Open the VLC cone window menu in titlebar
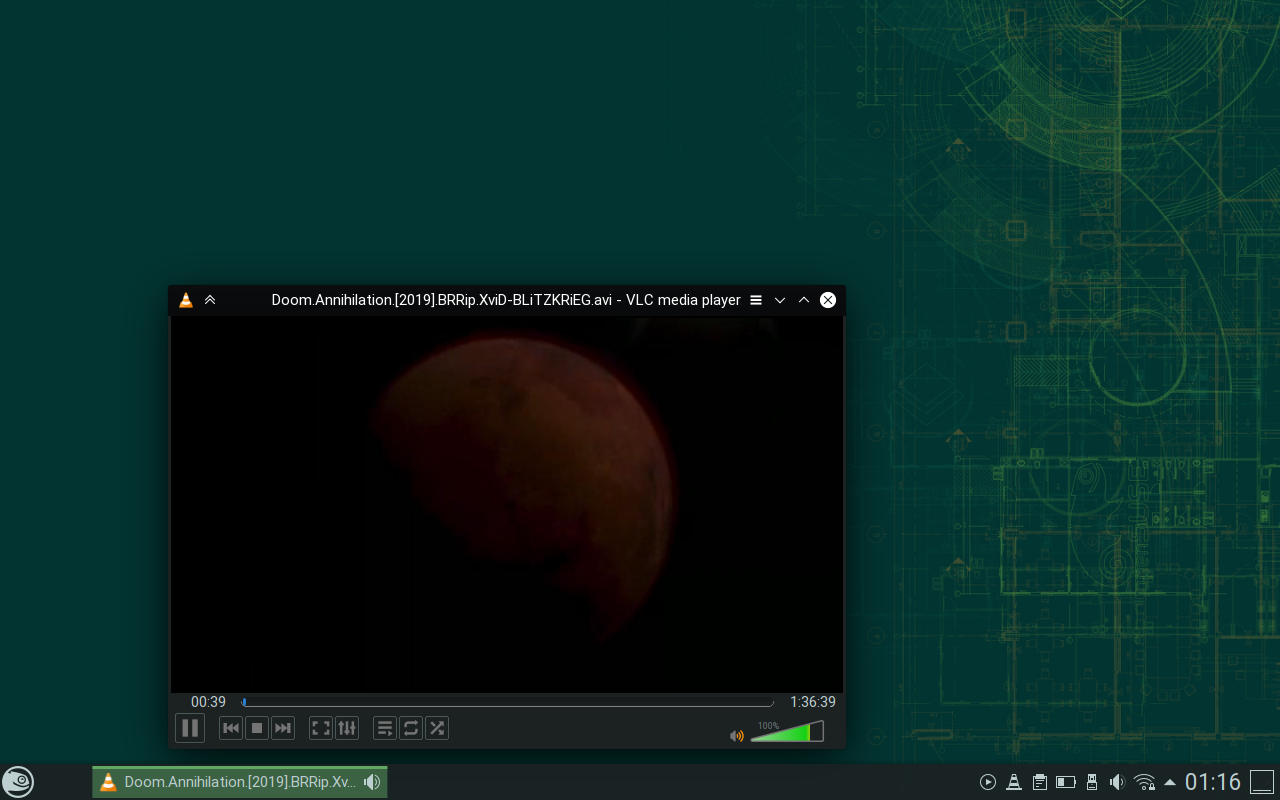The height and width of the screenshot is (800, 1280). [186, 300]
